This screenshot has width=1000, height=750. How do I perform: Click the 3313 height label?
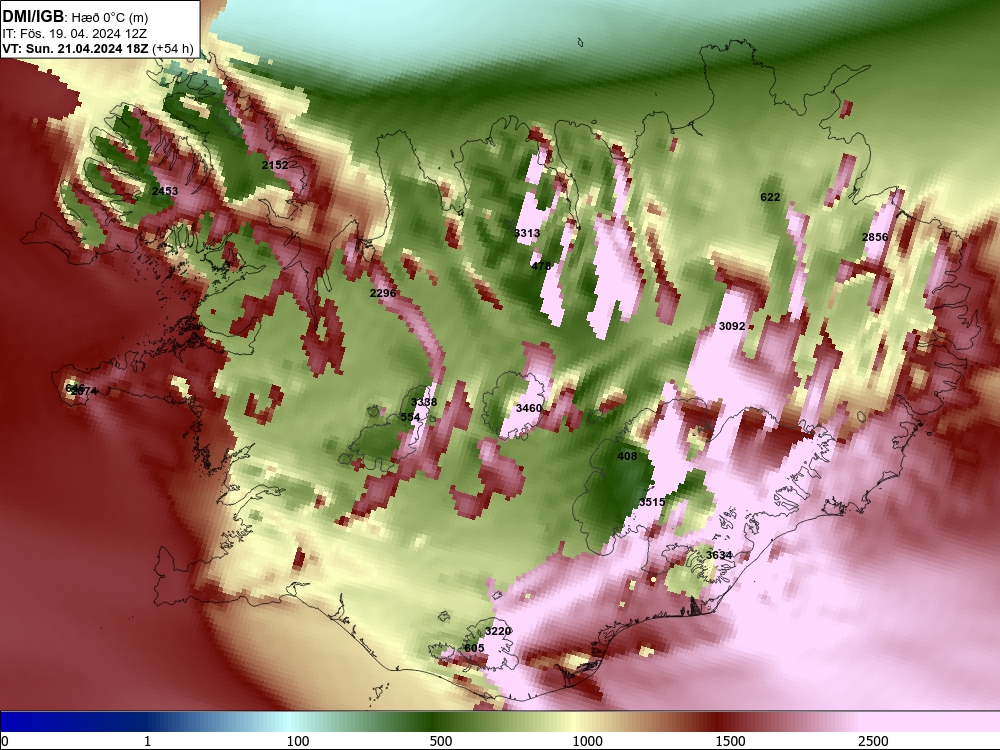[x=527, y=233]
